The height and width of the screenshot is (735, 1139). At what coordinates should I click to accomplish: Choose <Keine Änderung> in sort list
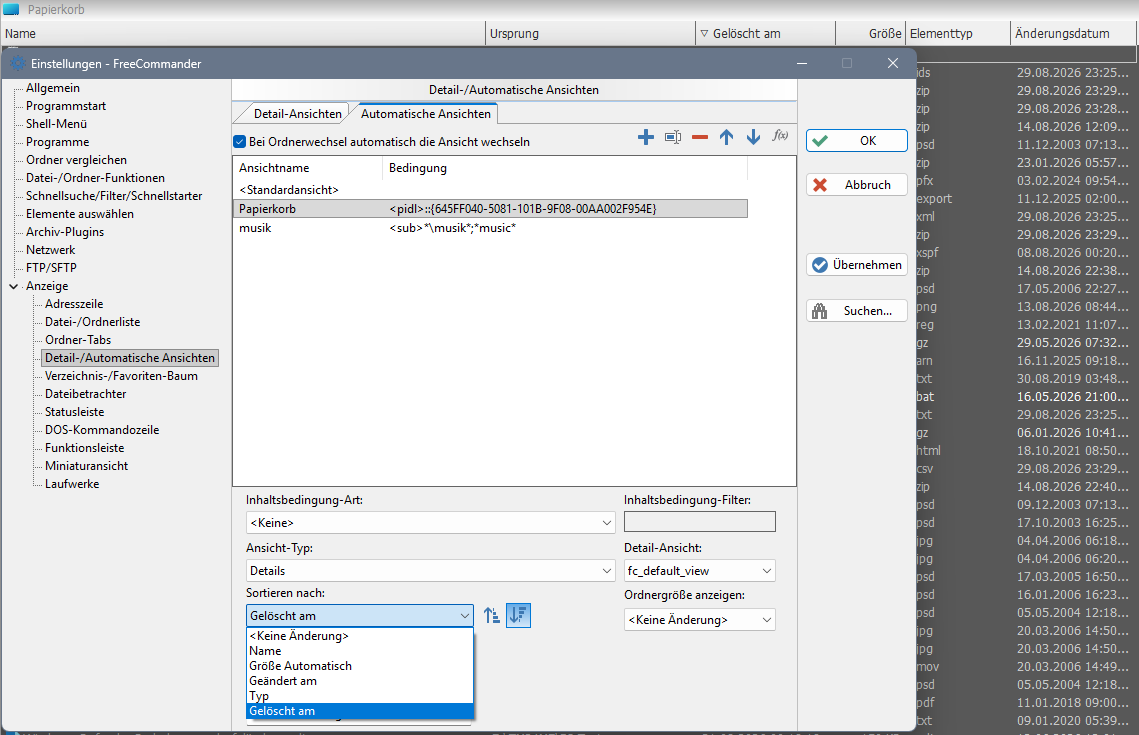[x=360, y=636]
